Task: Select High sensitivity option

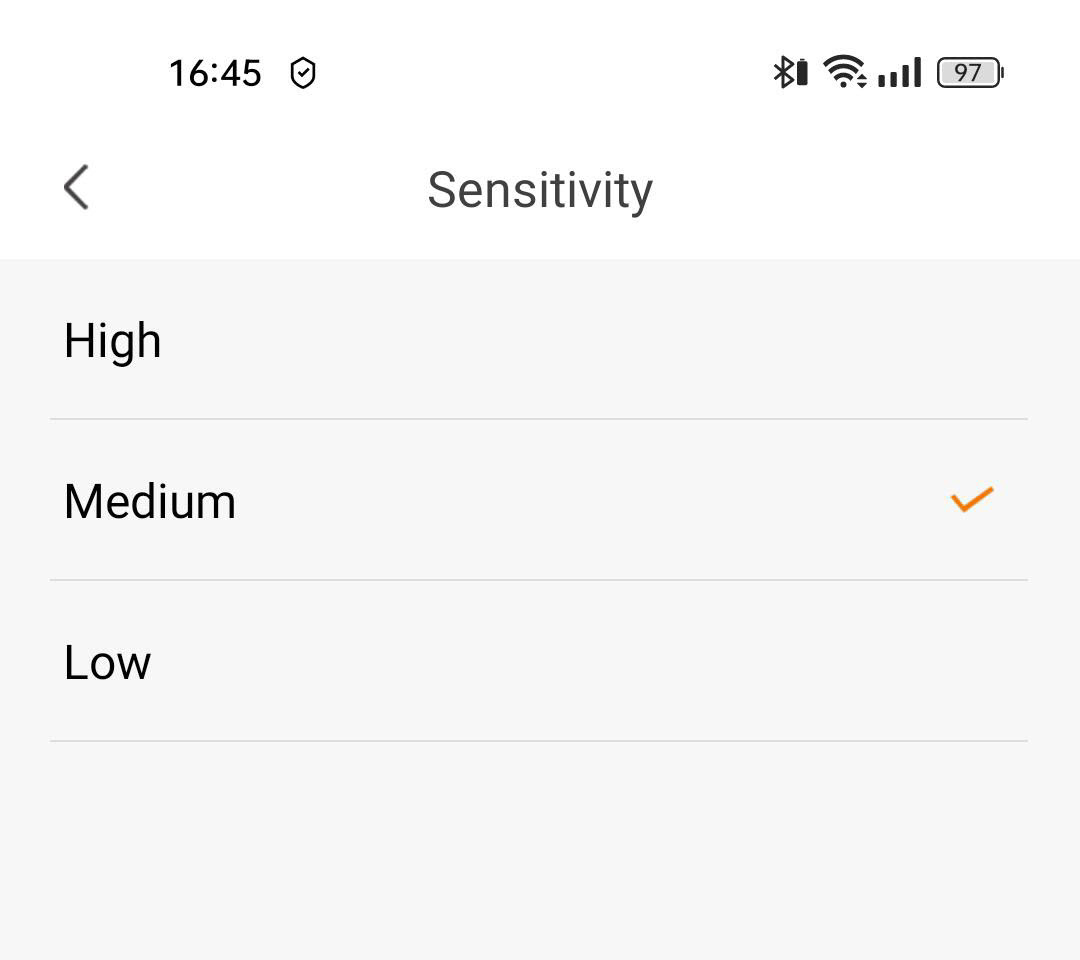Action: point(113,340)
